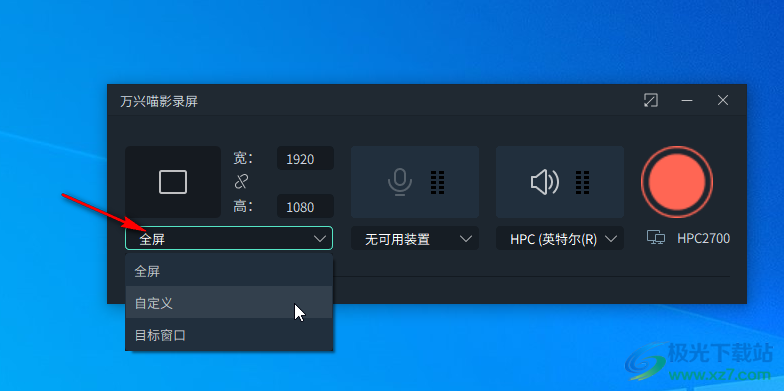The height and width of the screenshot is (391, 784).
Task: Toggle the aspect ratio link icon
Action: click(242, 182)
